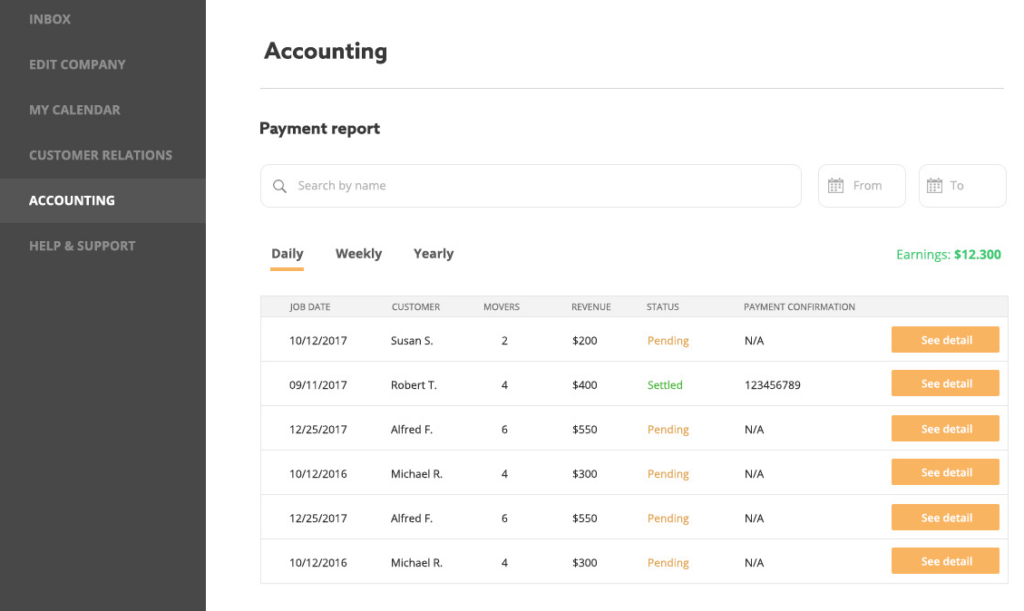Click the search magnifier icon

click(280, 186)
